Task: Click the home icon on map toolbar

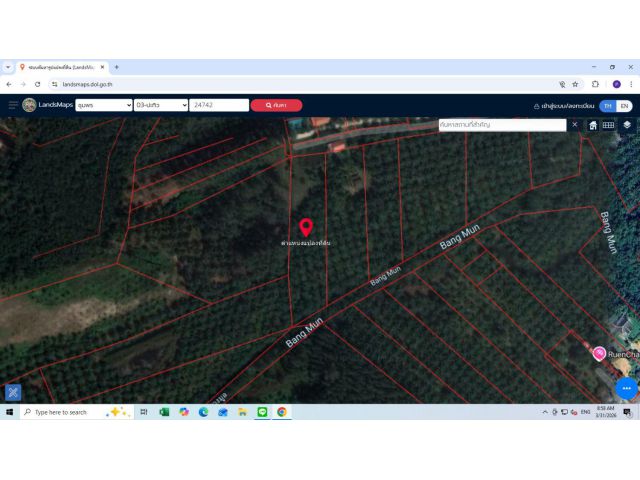Action: (593, 125)
